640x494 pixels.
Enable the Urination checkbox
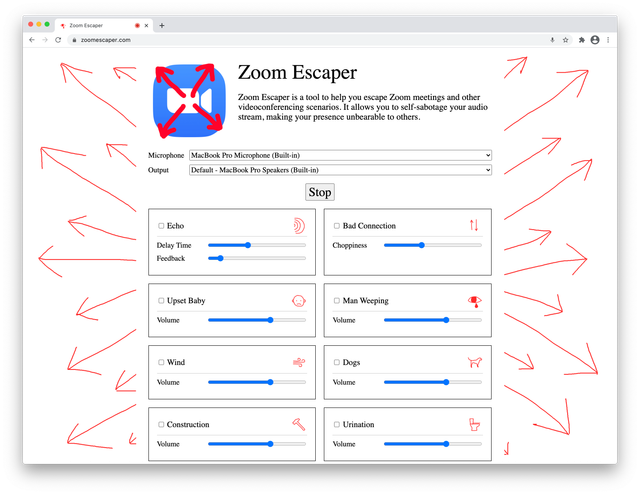pos(337,424)
